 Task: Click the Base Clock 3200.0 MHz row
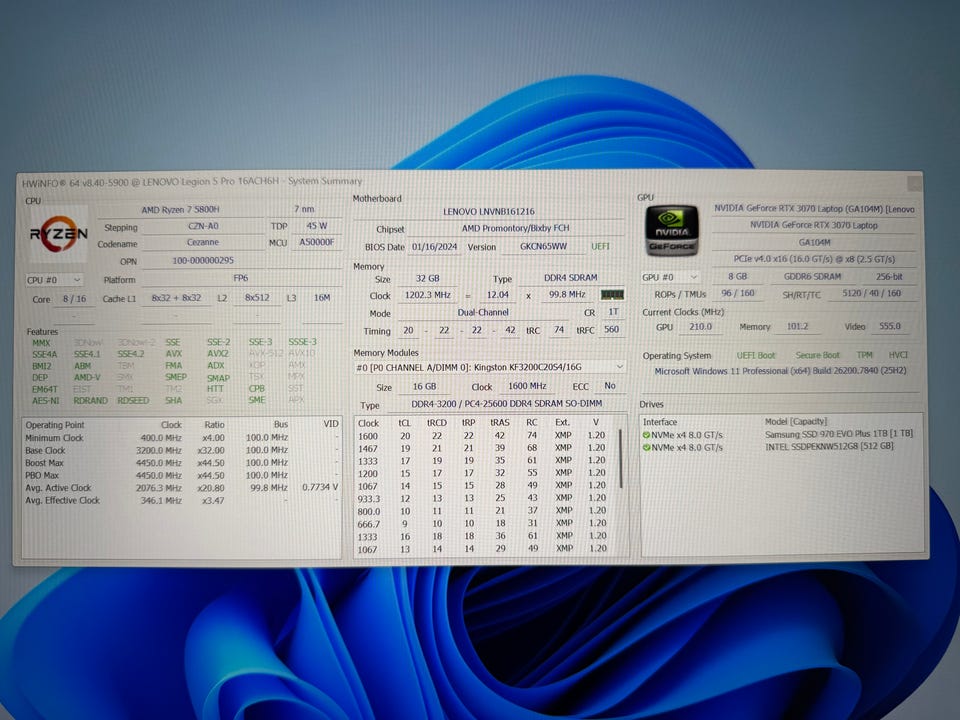click(181, 451)
